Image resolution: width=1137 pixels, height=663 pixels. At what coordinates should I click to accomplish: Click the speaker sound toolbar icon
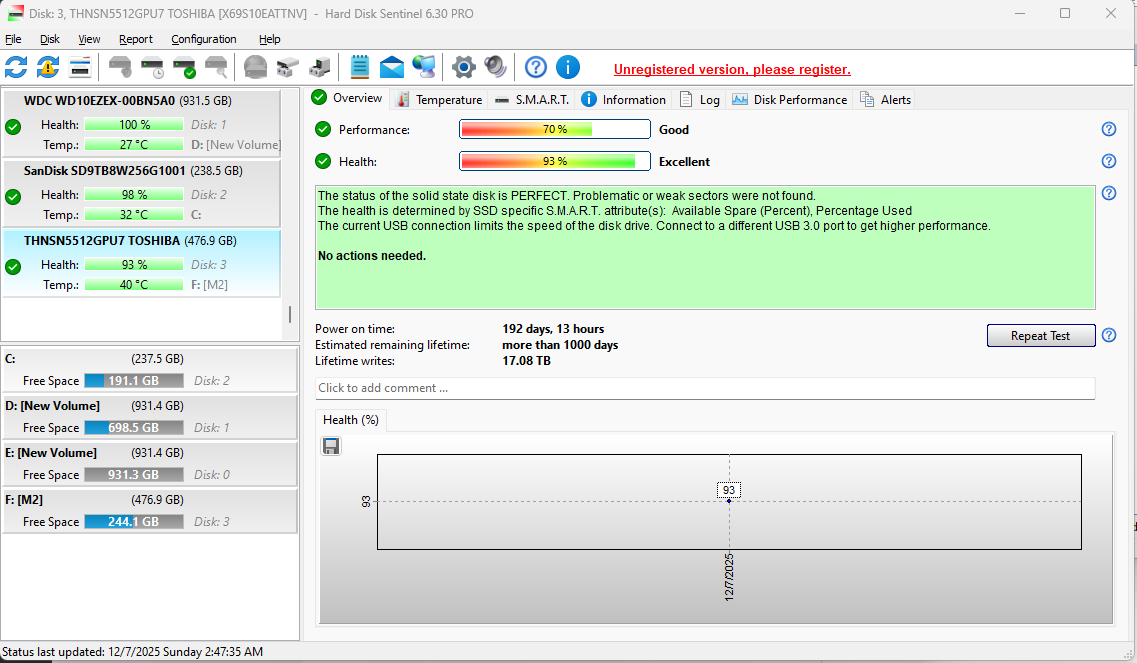(x=495, y=67)
